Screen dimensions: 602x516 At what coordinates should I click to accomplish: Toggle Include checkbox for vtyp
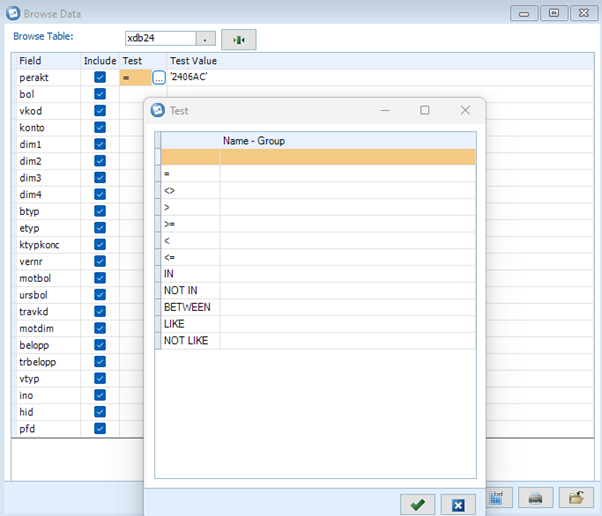pos(100,379)
